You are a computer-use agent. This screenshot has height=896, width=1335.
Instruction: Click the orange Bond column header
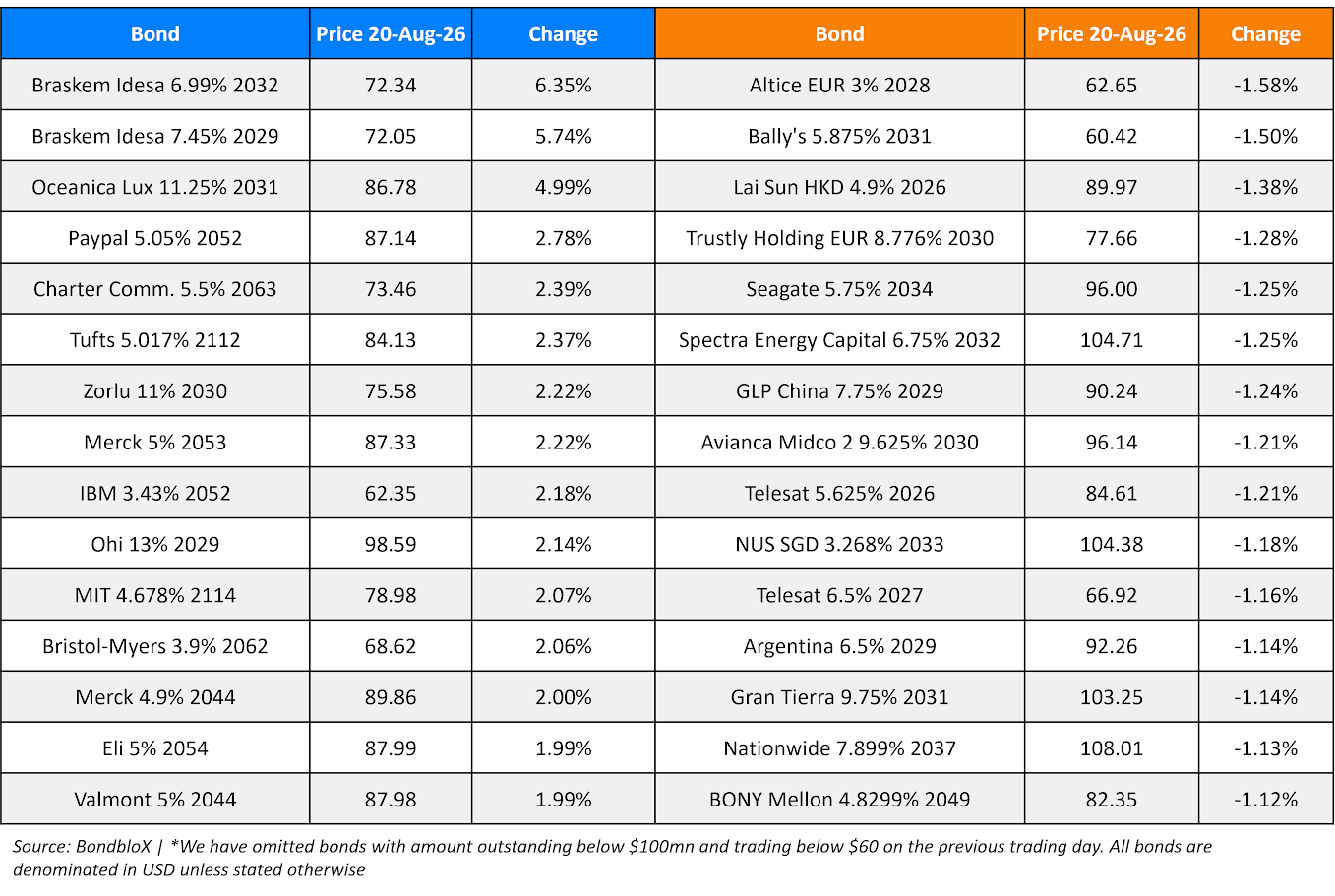[839, 33]
